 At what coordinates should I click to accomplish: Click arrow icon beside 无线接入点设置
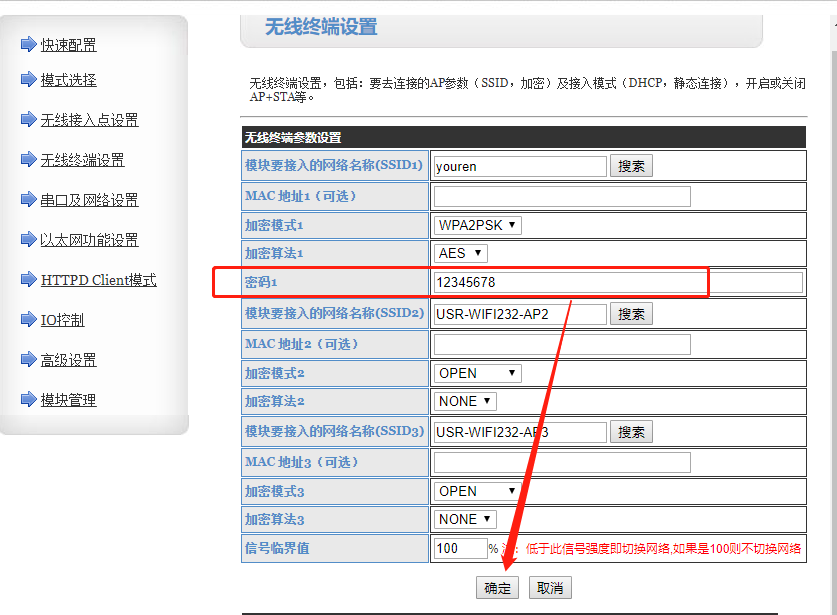tap(28, 119)
